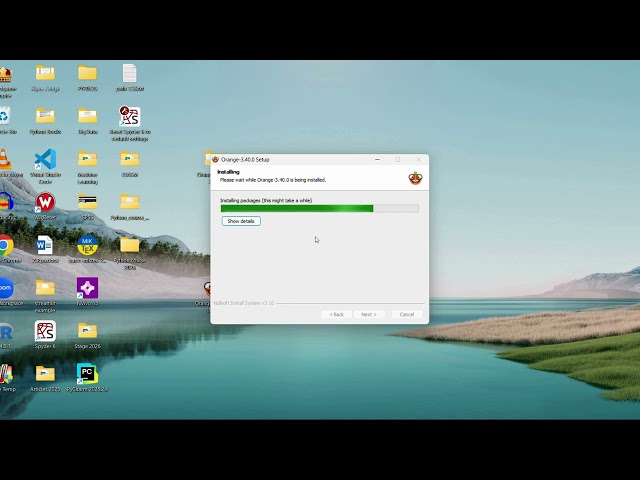Click the < Back button
The width and height of the screenshot is (640, 480).
(336, 314)
